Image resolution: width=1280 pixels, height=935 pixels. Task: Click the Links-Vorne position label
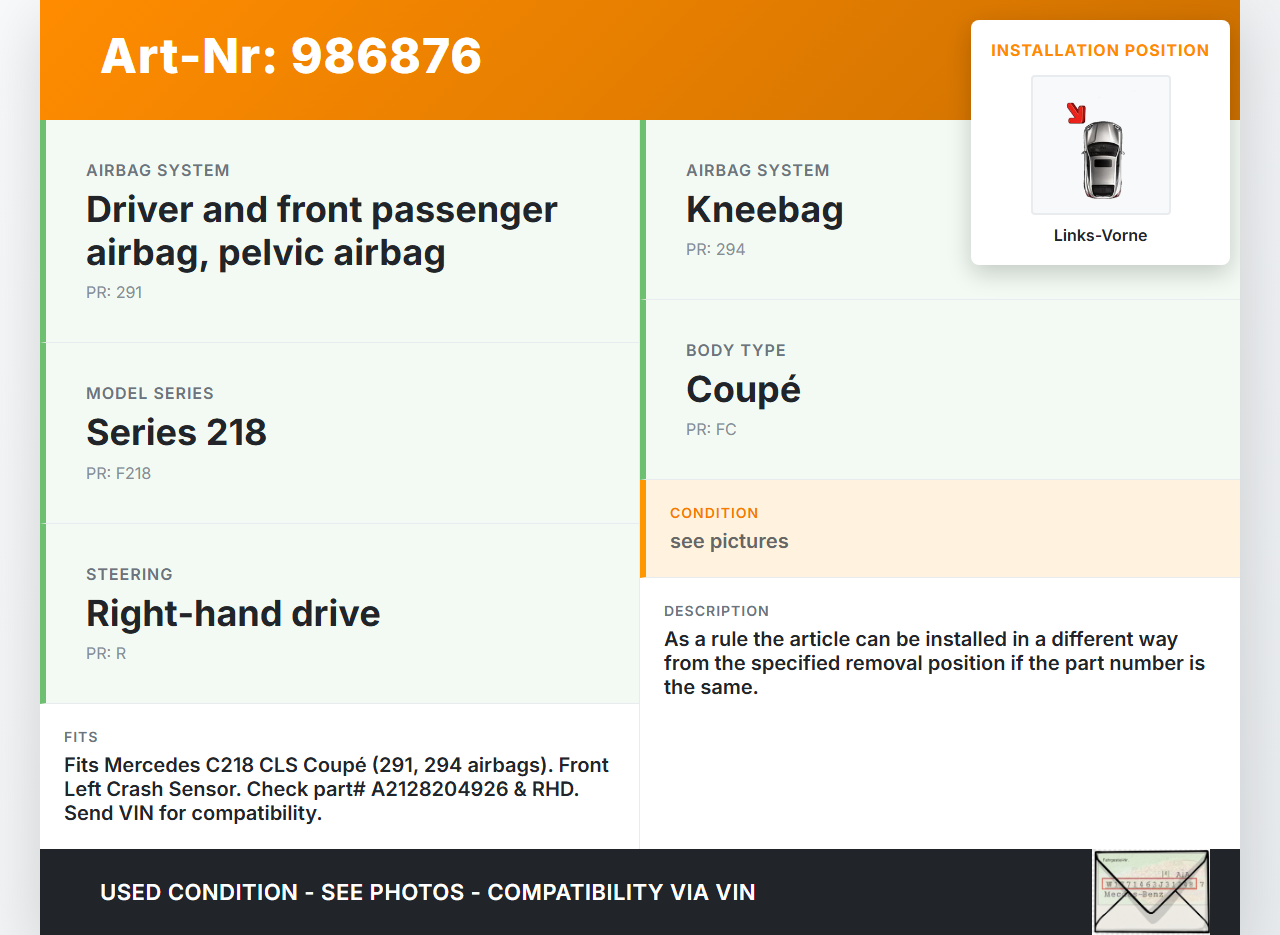point(1100,236)
